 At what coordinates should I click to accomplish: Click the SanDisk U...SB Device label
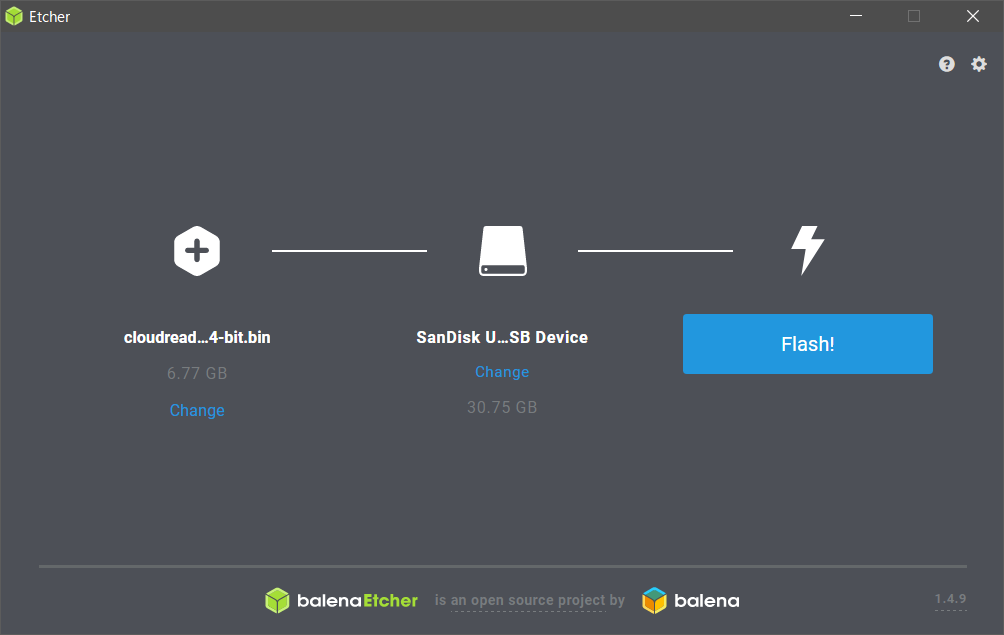click(x=502, y=337)
